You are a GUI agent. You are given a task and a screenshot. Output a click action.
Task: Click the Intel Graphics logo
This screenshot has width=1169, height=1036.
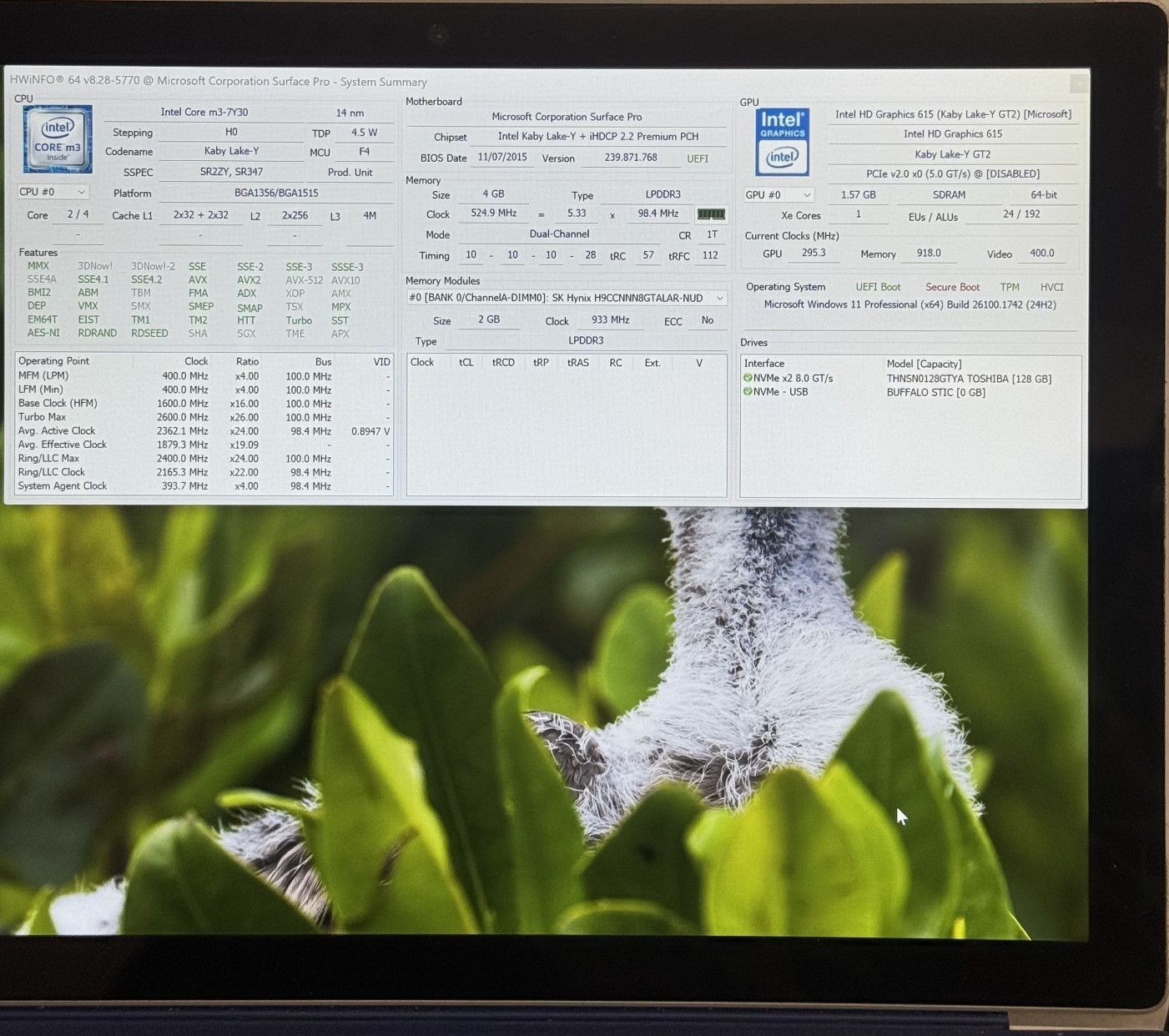(x=782, y=142)
